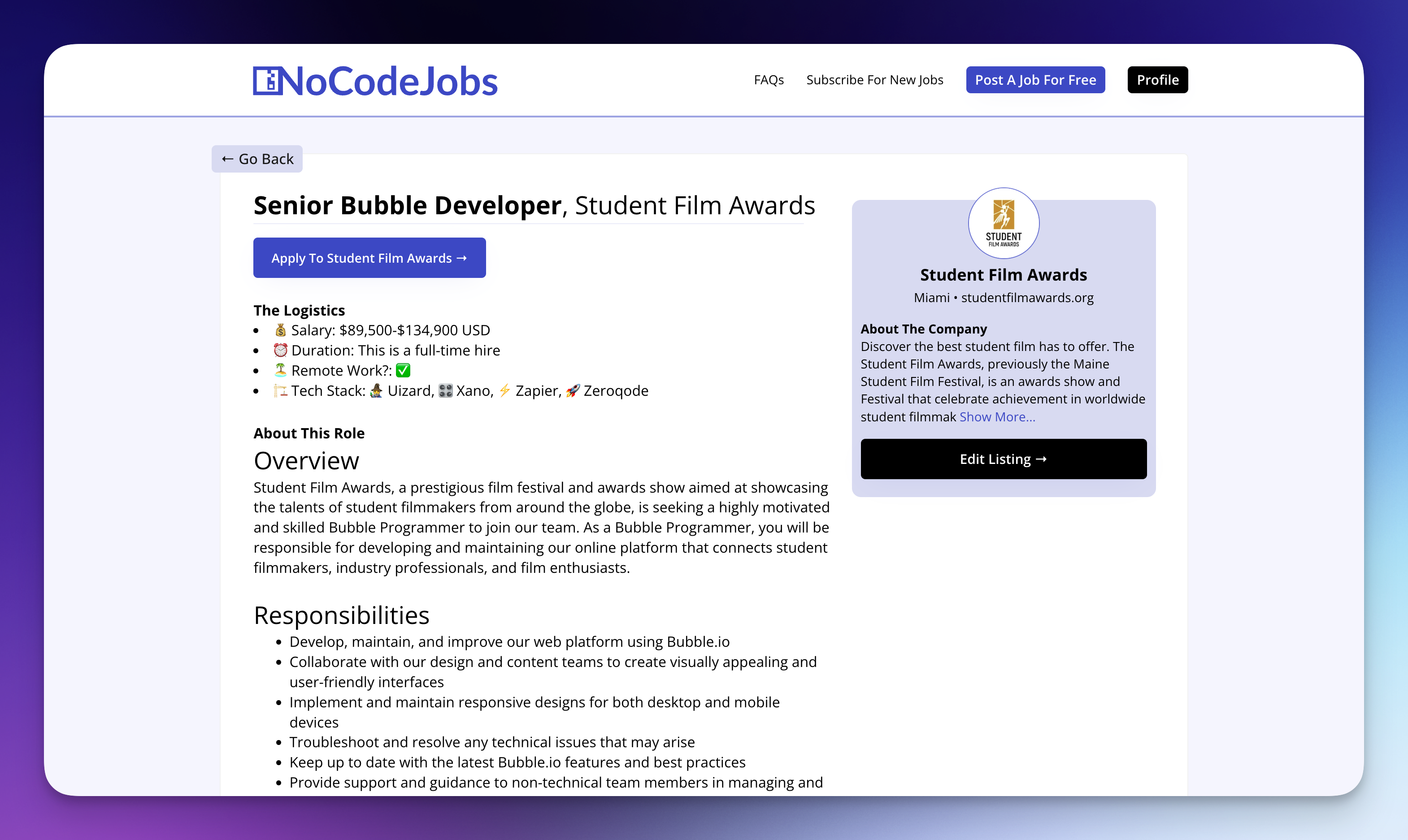Click the Tech Stack crane icon

pos(280,390)
